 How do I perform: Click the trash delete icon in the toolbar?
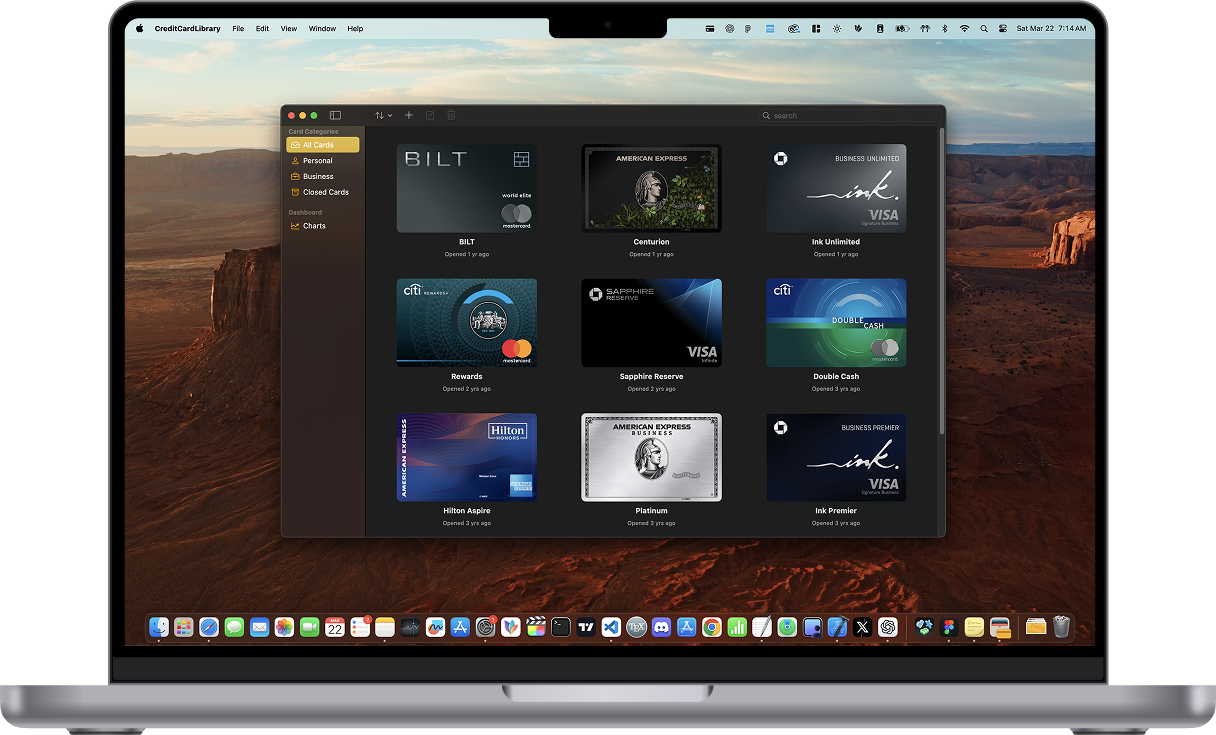[451, 115]
